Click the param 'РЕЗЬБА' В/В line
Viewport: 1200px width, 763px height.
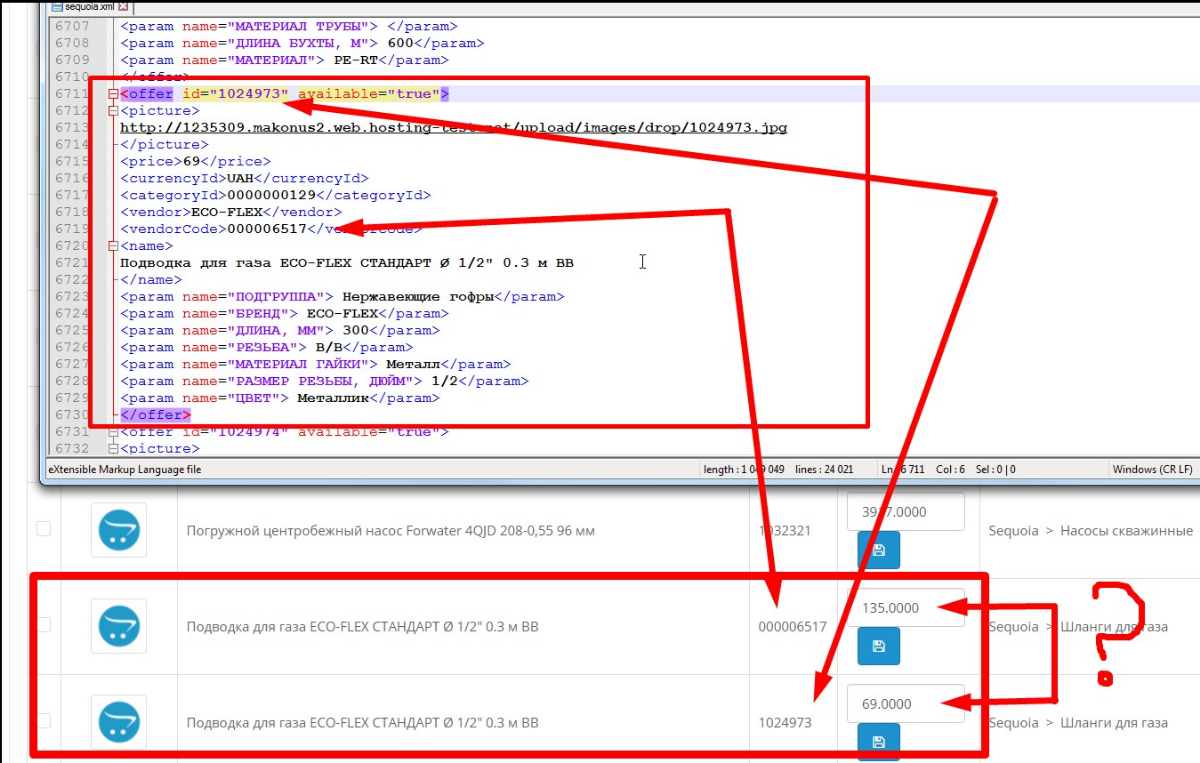[266, 348]
